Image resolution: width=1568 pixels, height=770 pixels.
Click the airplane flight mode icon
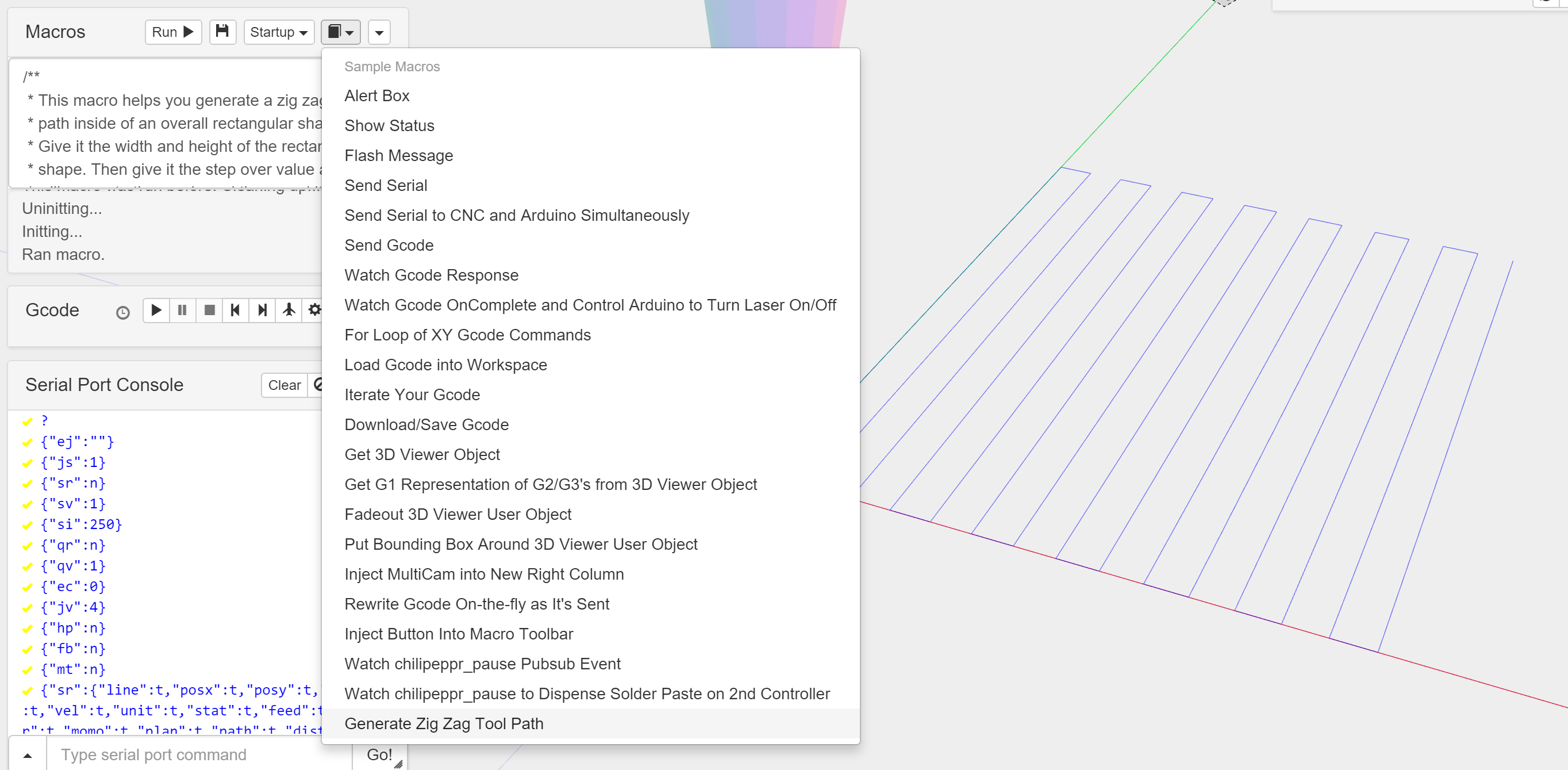coord(289,310)
